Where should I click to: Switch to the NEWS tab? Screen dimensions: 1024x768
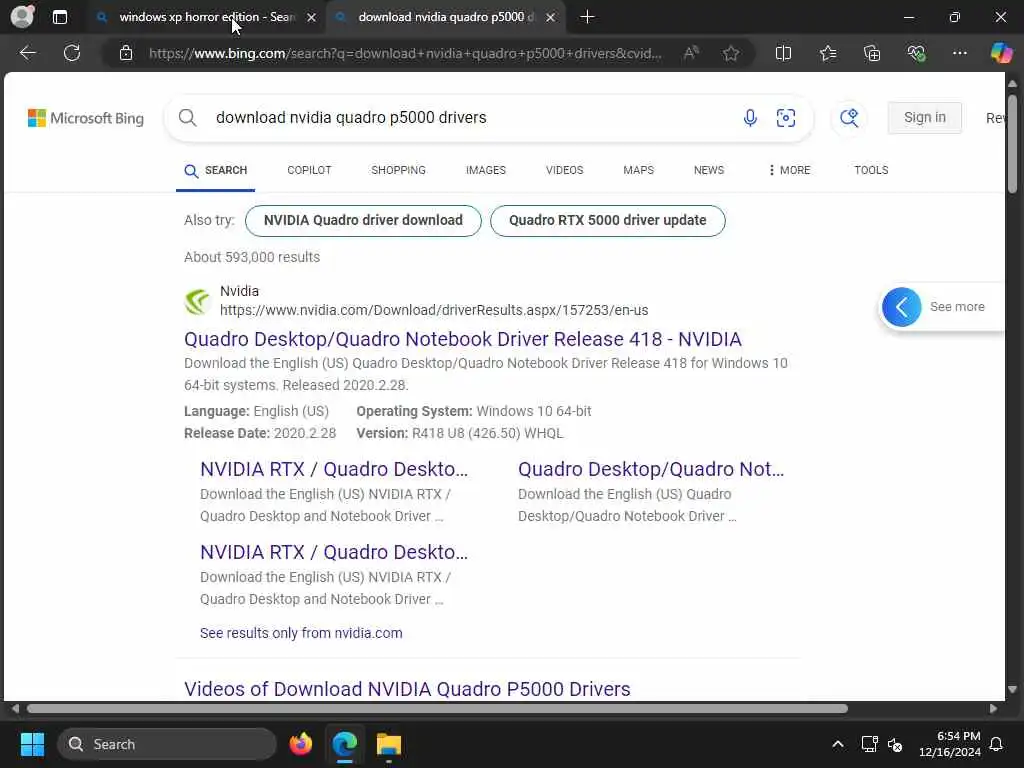(x=709, y=170)
